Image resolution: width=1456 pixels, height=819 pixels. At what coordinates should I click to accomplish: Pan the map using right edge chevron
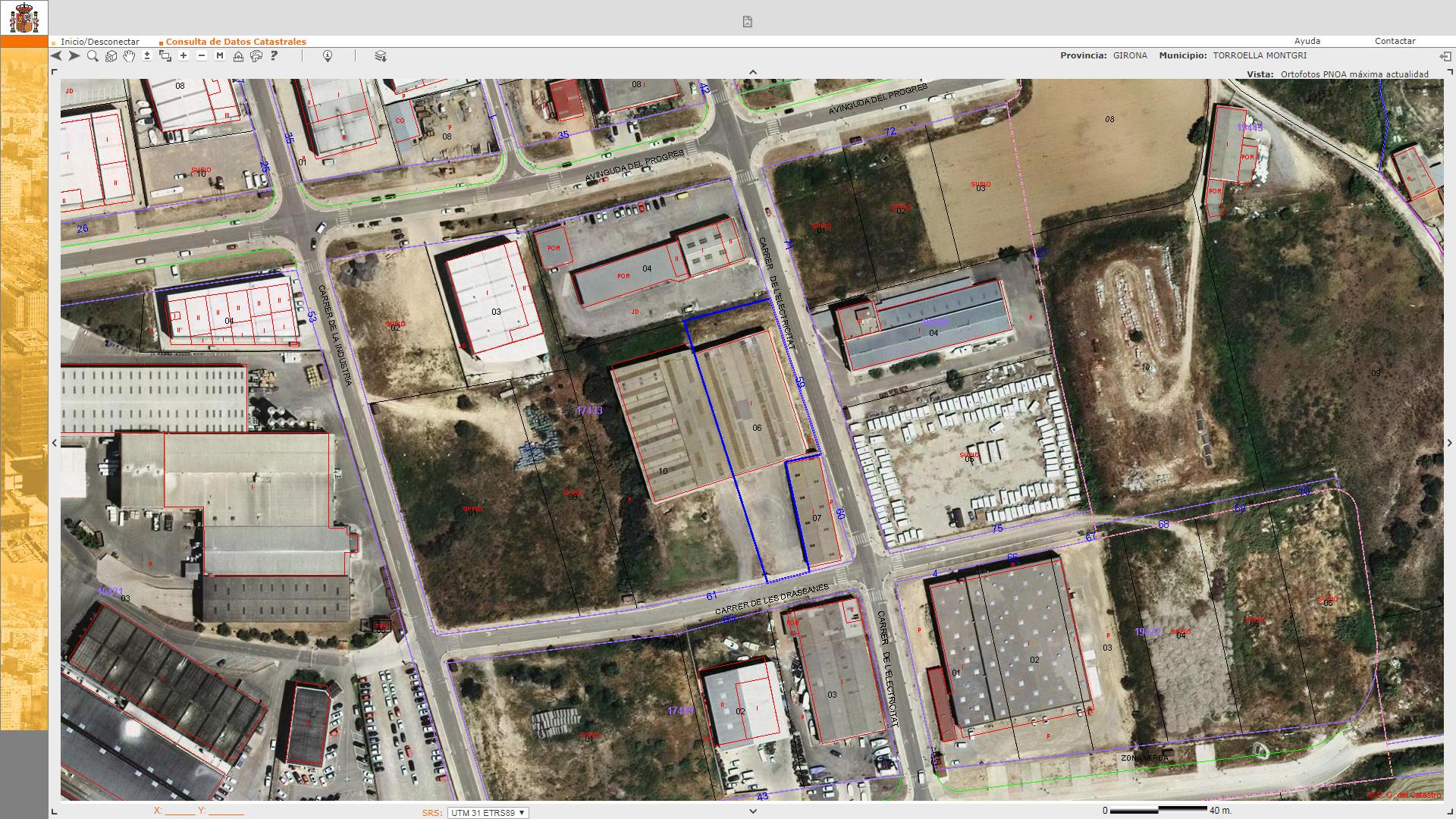(x=1449, y=443)
